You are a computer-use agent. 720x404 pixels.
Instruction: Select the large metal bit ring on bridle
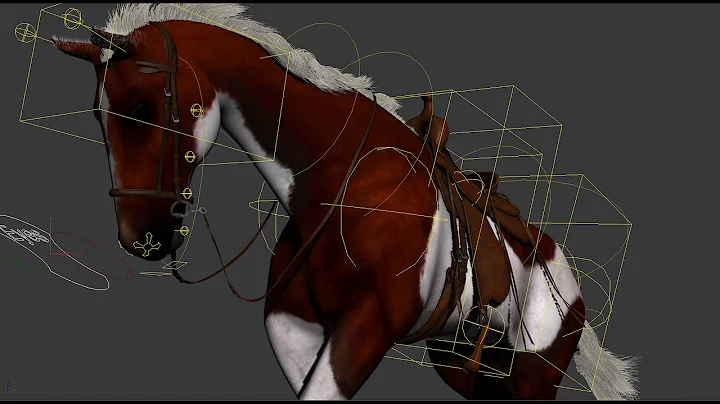coord(180,209)
